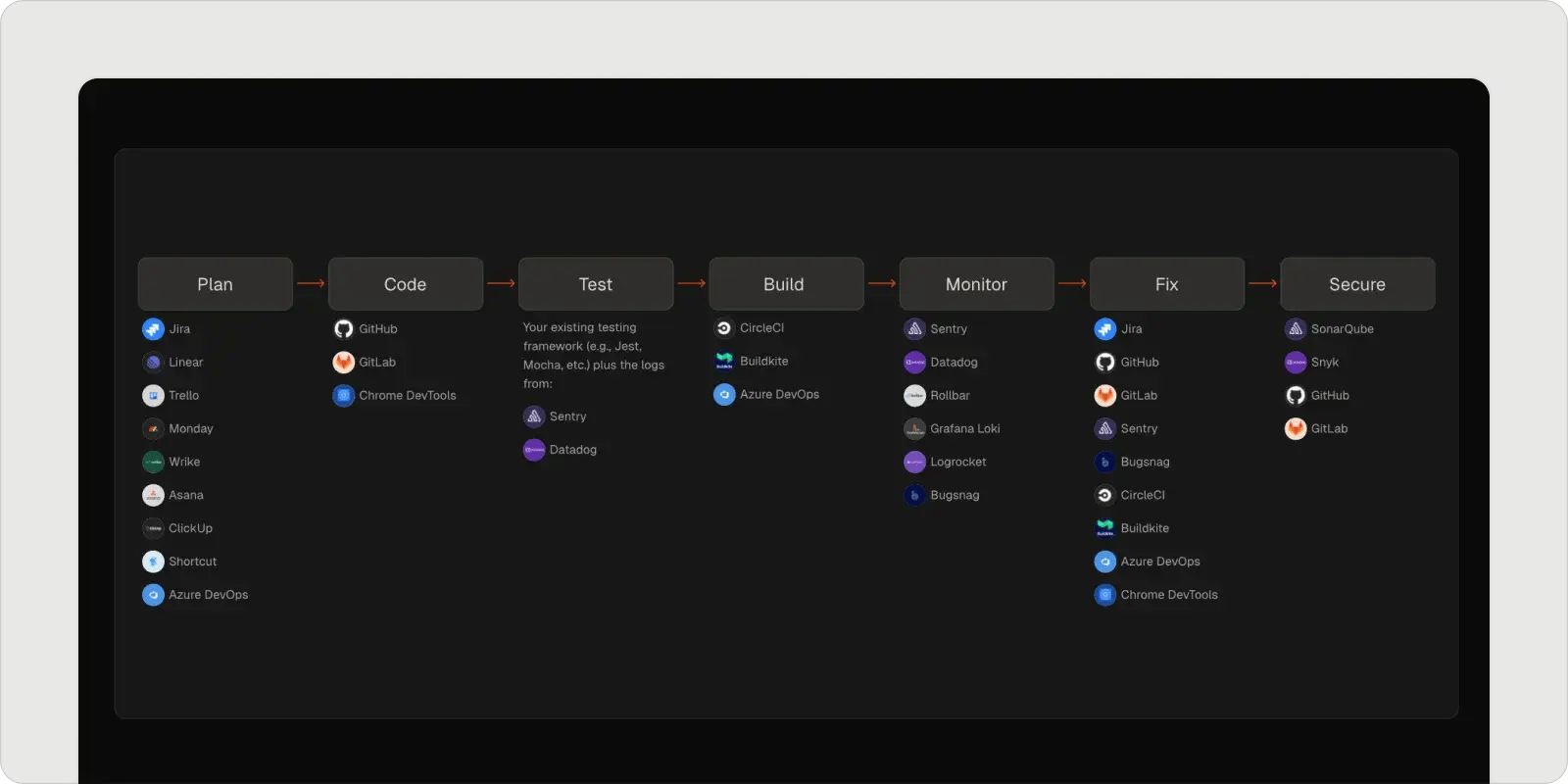Viewport: 1568px width, 784px height.
Task: Click the Jira icon under Plan
Action: pyautogui.click(x=153, y=329)
